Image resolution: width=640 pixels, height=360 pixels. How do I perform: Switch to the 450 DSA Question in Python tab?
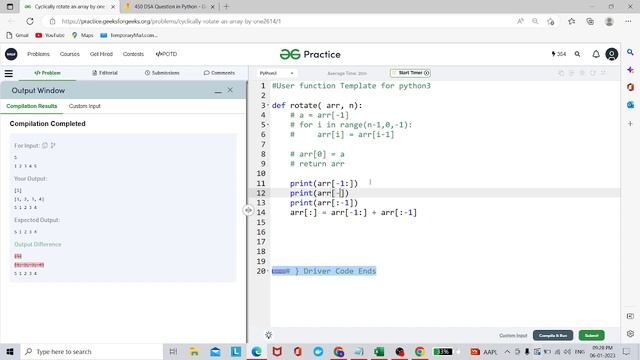click(x=169, y=7)
